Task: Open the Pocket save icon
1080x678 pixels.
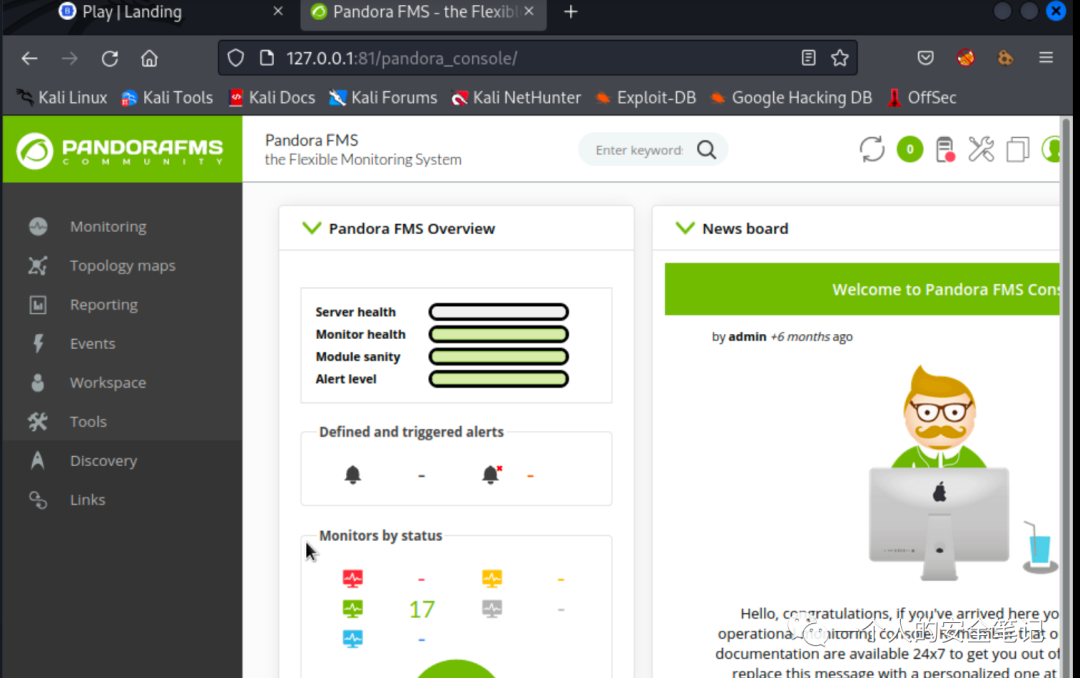Action: point(926,58)
